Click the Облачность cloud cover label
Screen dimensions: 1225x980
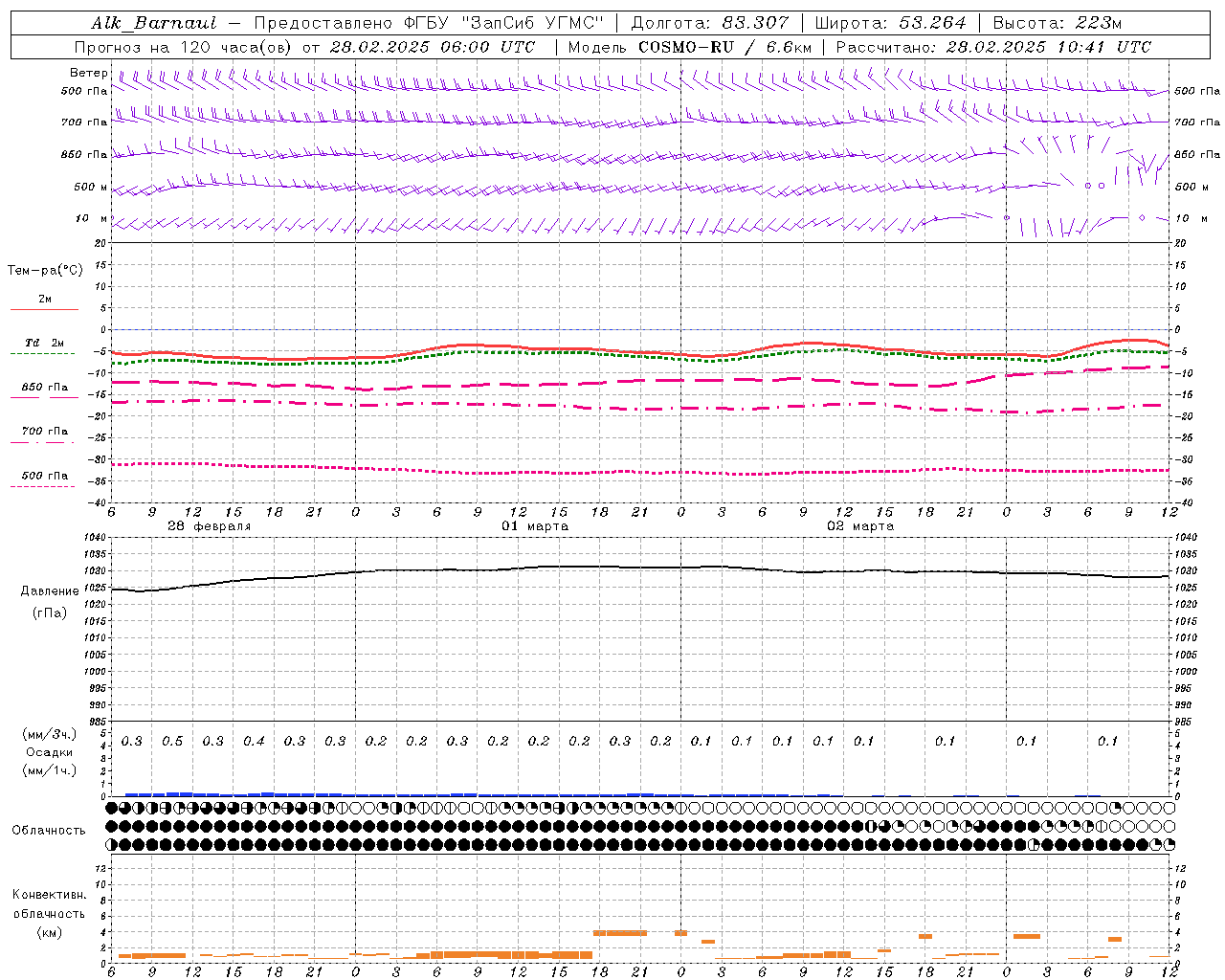coord(49,830)
